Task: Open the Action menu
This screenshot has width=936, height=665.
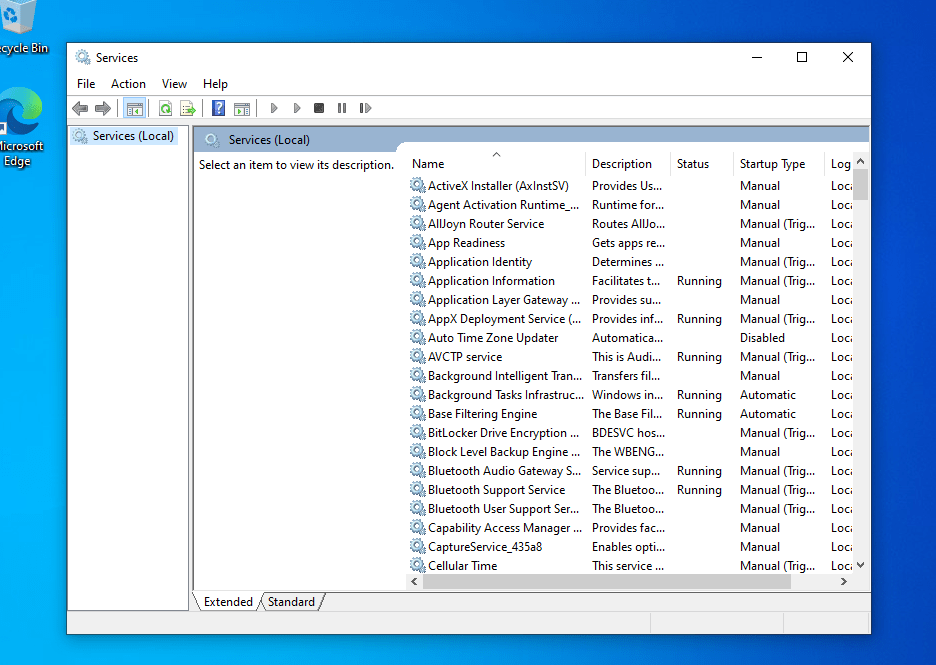Action: click(128, 84)
